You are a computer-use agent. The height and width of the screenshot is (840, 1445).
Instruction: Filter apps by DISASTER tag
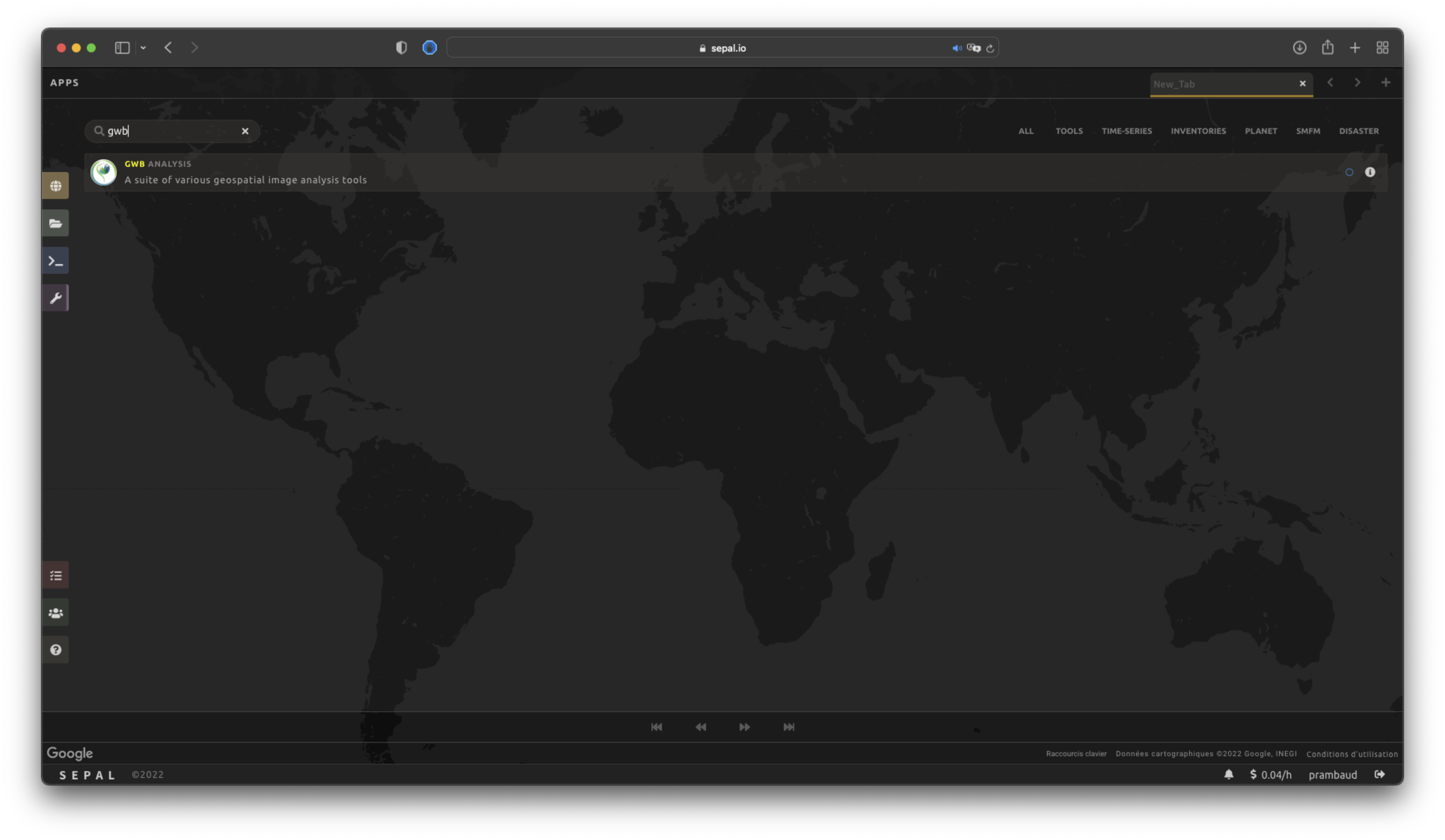click(x=1358, y=131)
